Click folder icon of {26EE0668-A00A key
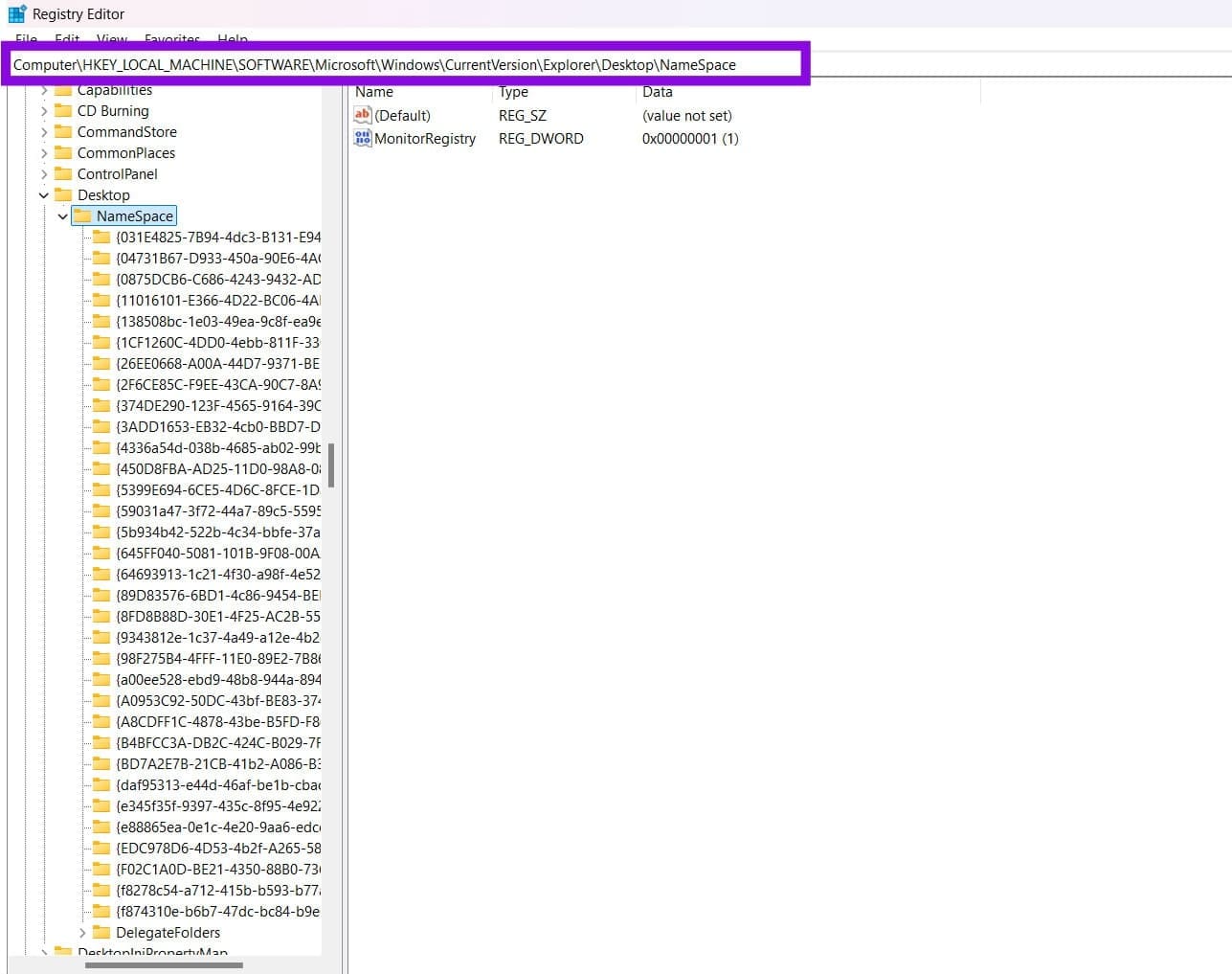The width and height of the screenshot is (1232, 974). coord(101,363)
